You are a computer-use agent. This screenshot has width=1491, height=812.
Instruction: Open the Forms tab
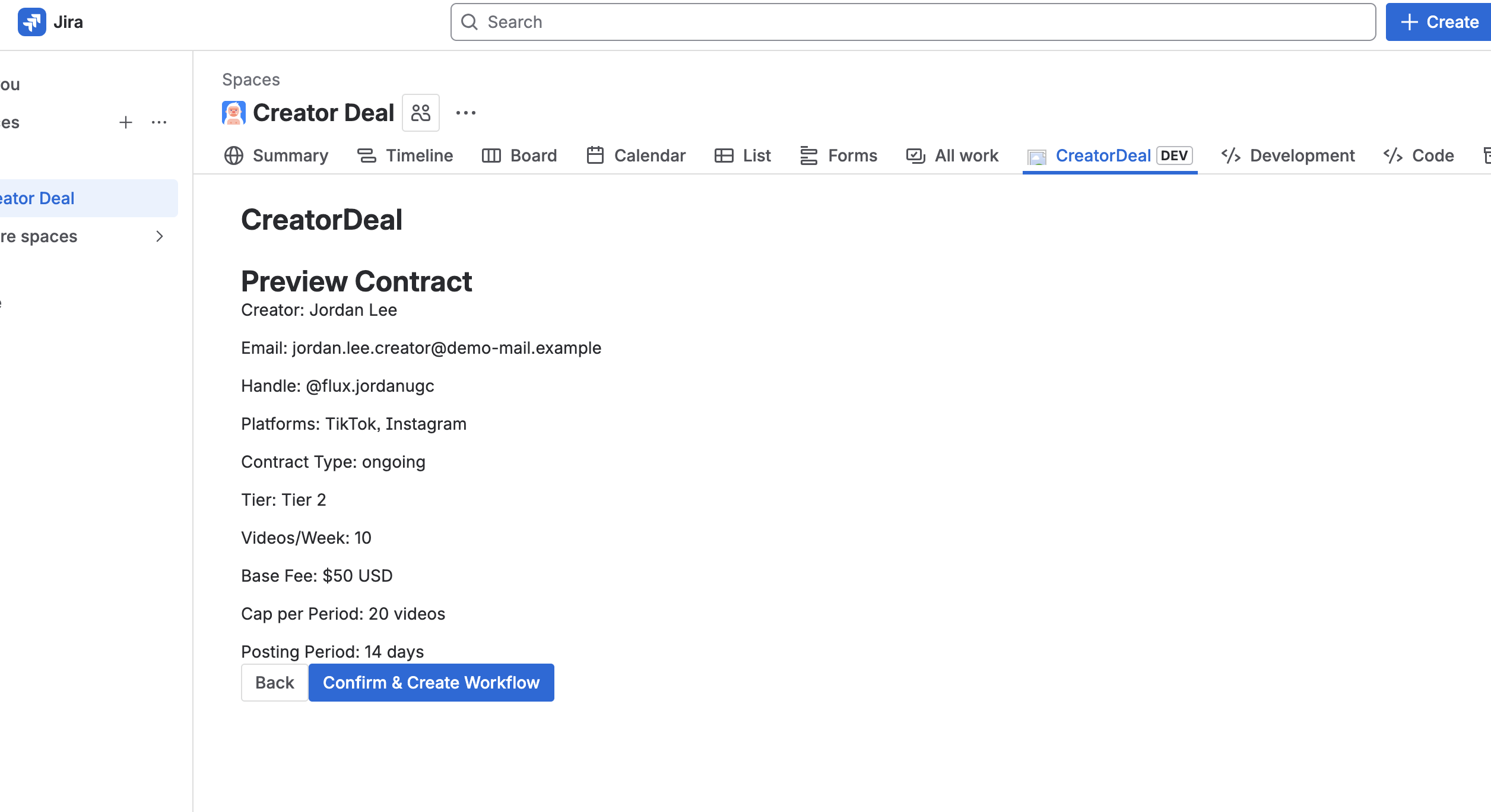(838, 156)
